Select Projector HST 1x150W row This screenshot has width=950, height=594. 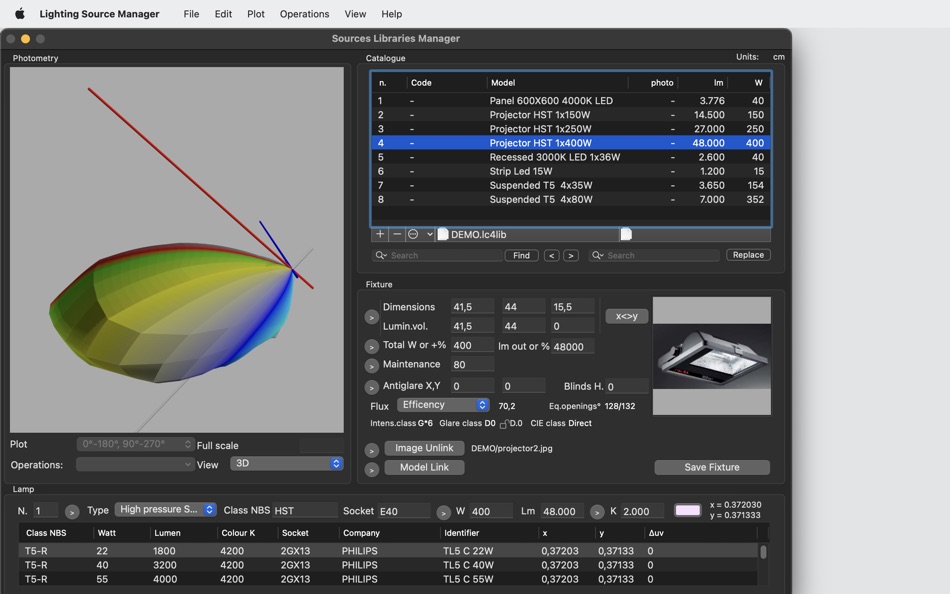[571, 115]
